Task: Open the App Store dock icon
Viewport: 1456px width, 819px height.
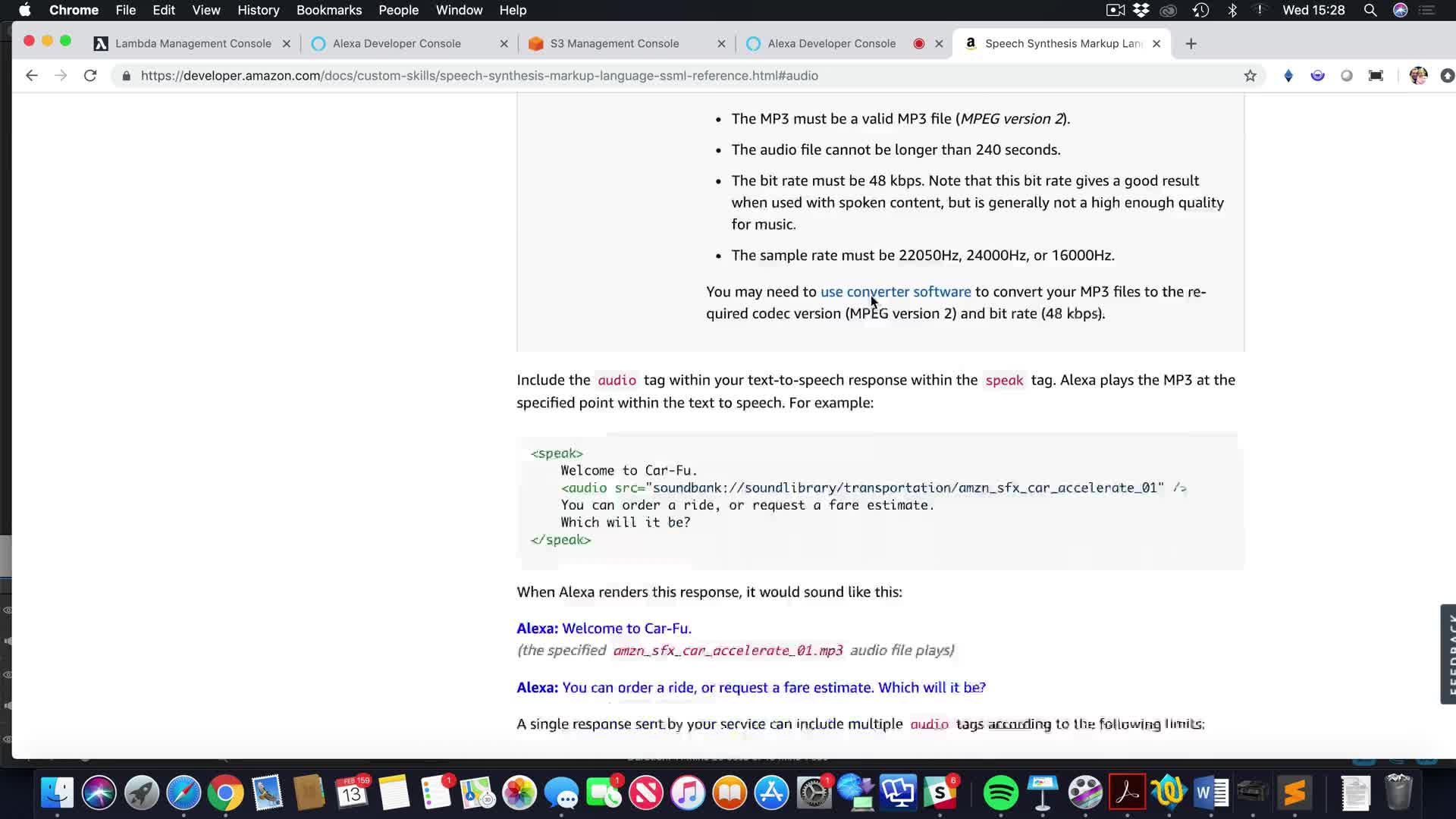Action: [x=771, y=793]
